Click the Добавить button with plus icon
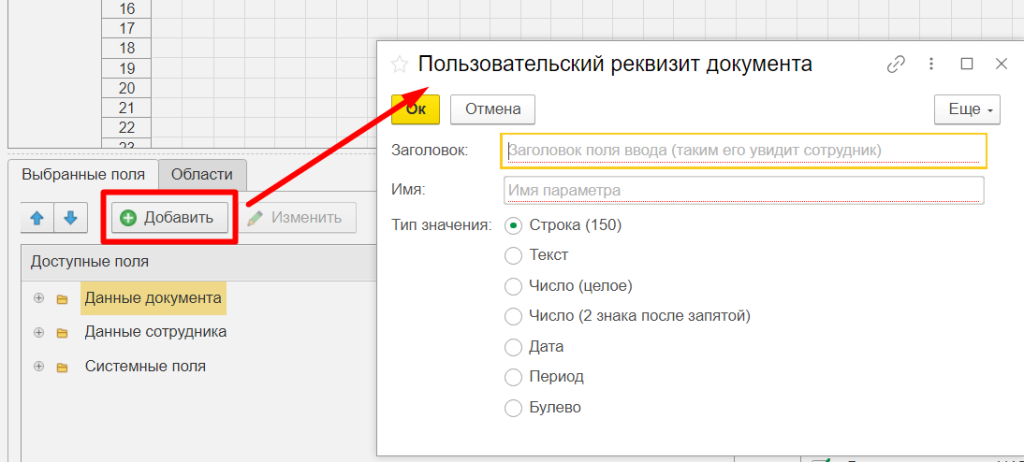Viewport: 1024px width, 462px height. pos(169,218)
